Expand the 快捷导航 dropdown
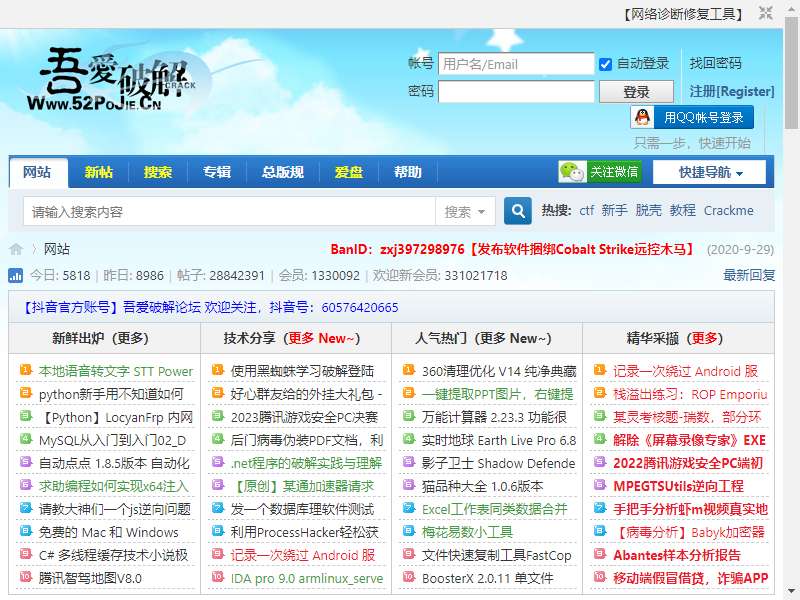 [x=710, y=172]
